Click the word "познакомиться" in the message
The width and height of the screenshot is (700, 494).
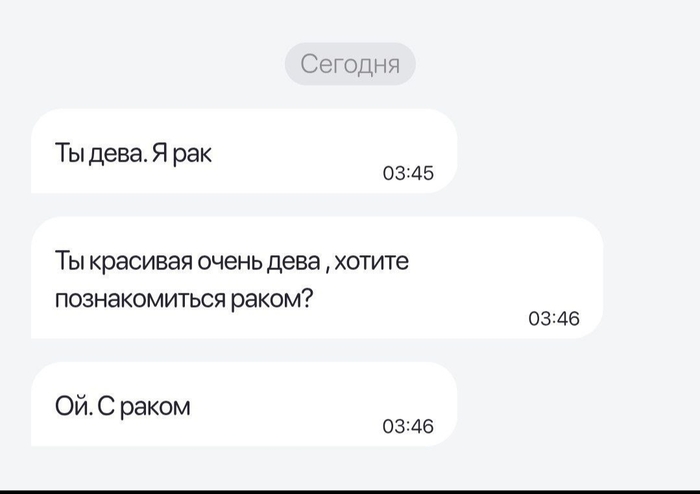point(140,299)
